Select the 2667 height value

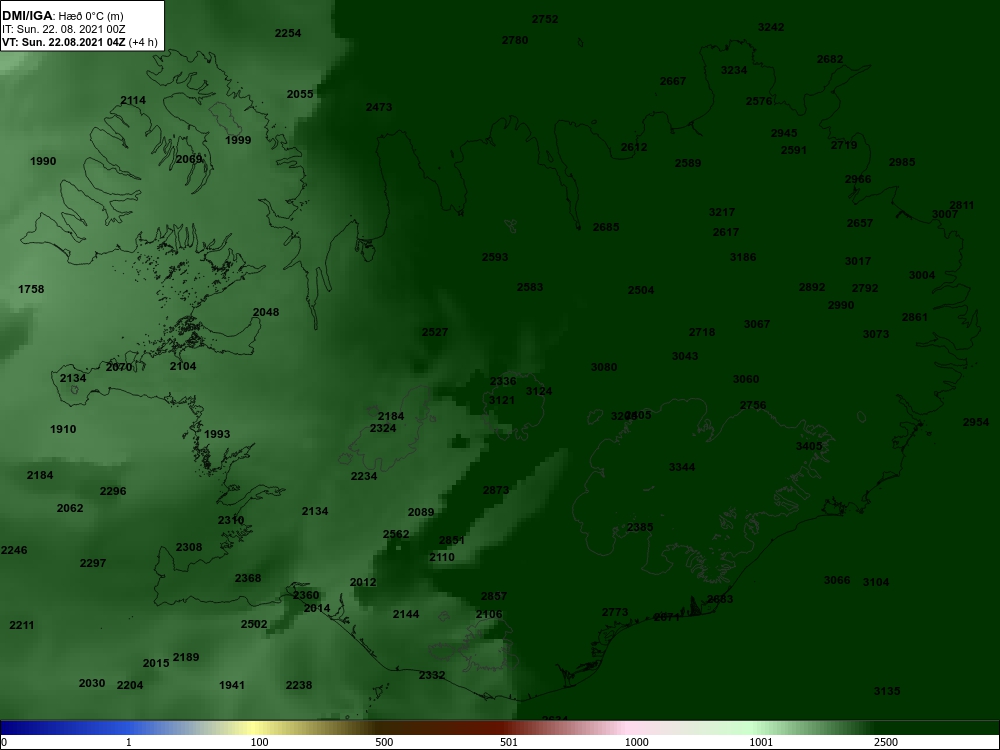(x=673, y=81)
